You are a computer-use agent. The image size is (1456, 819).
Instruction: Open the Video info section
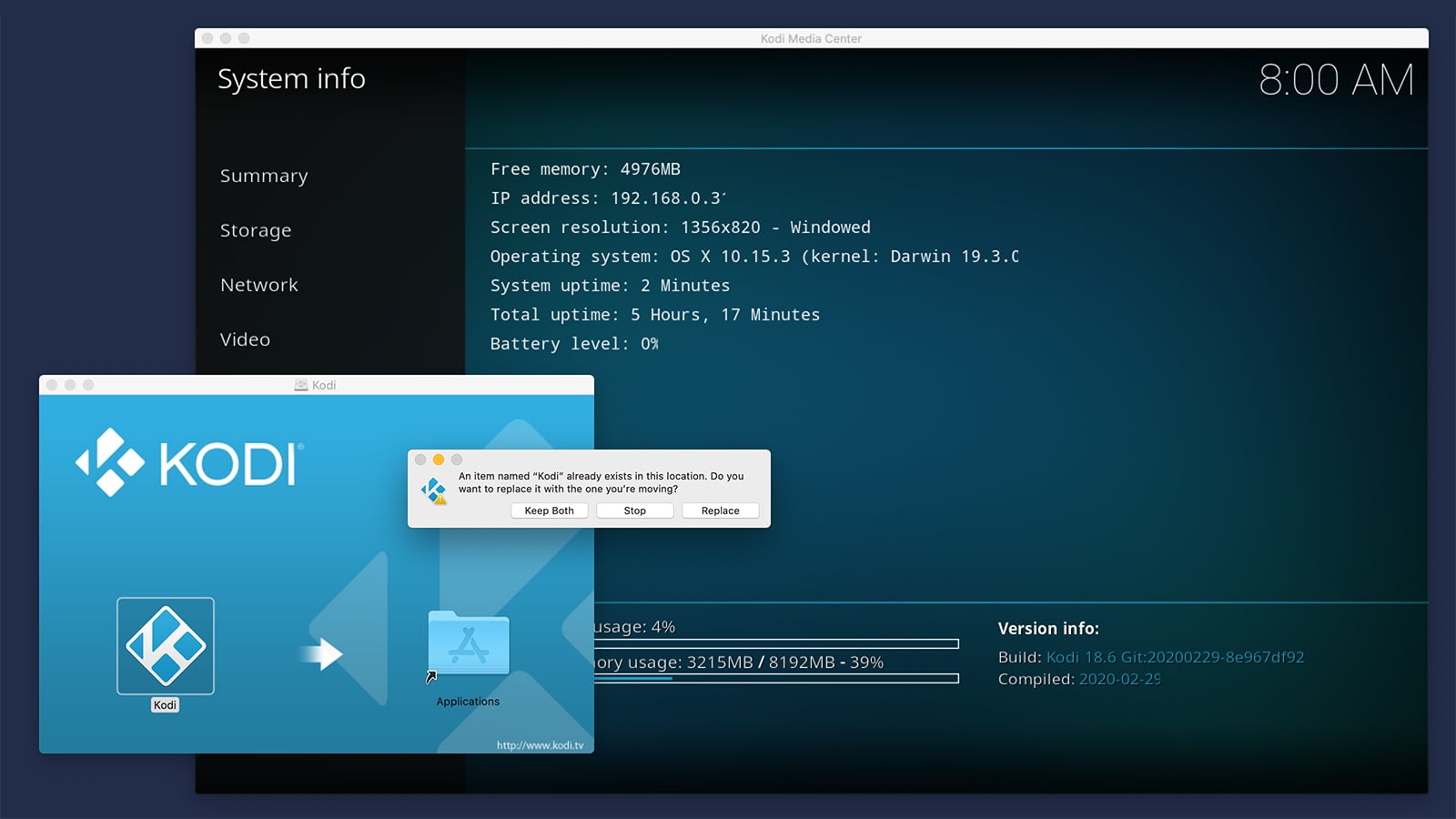click(x=245, y=339)
